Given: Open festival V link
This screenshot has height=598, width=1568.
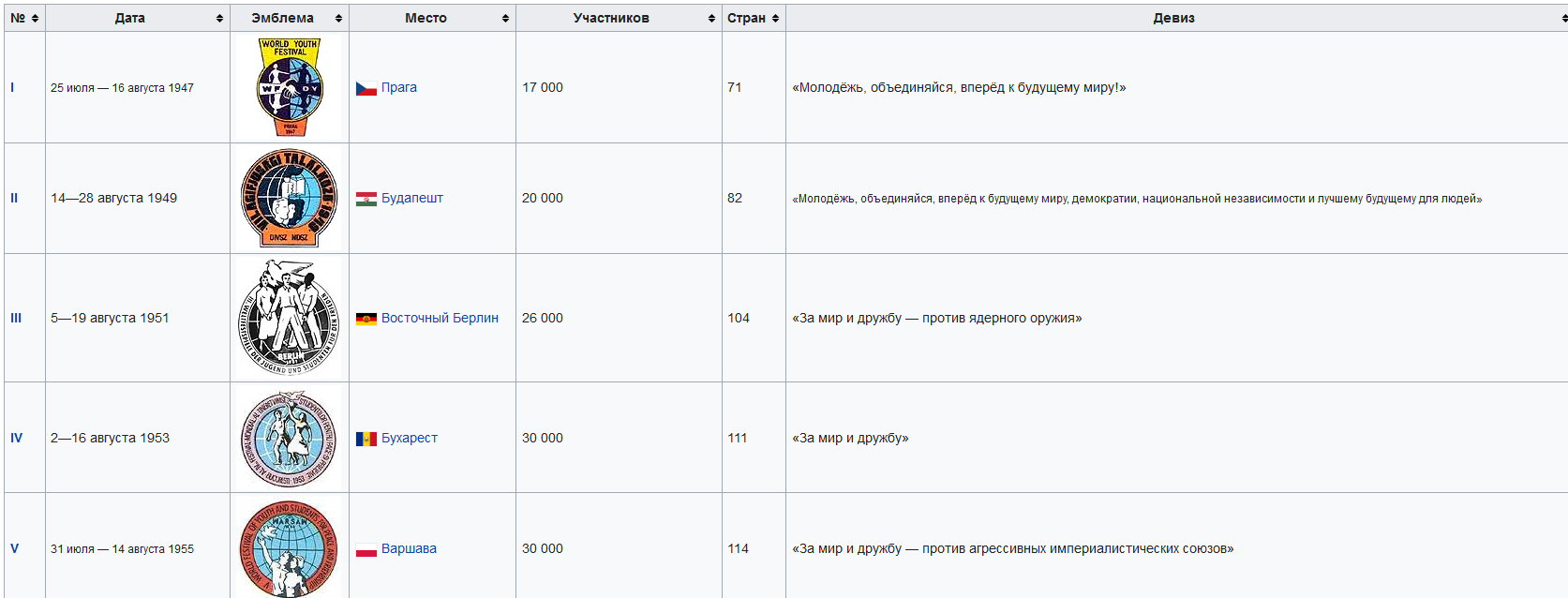Looking at the screenshot, I should coord(14,548).
